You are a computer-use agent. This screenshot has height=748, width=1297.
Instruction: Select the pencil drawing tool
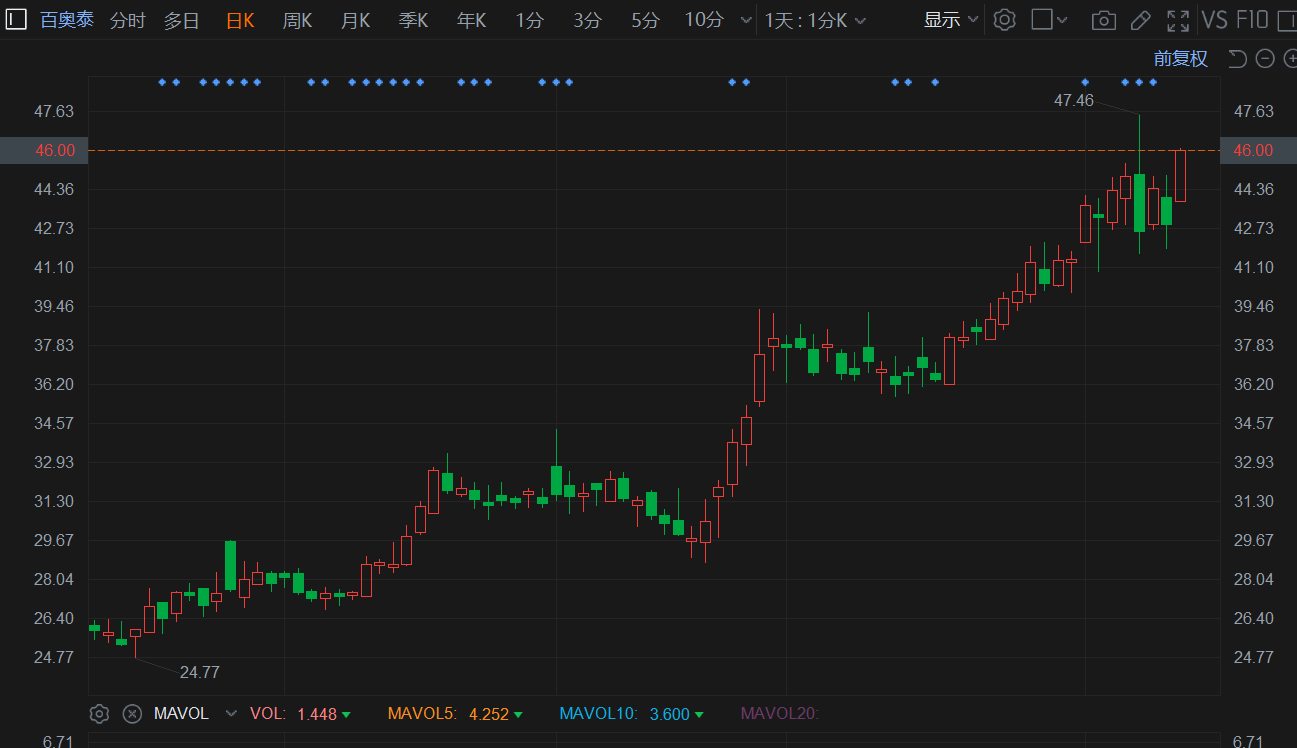pyautogui.click(x=1140, y=20)
